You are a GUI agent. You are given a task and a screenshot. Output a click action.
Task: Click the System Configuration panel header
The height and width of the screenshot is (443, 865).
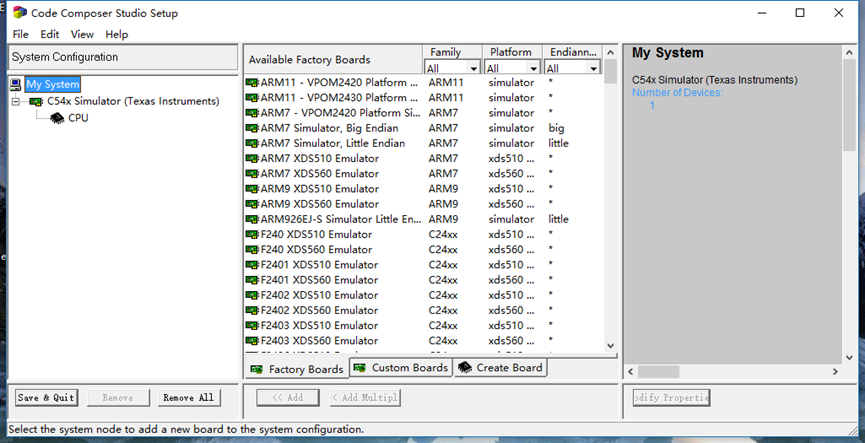coord(123,57)
